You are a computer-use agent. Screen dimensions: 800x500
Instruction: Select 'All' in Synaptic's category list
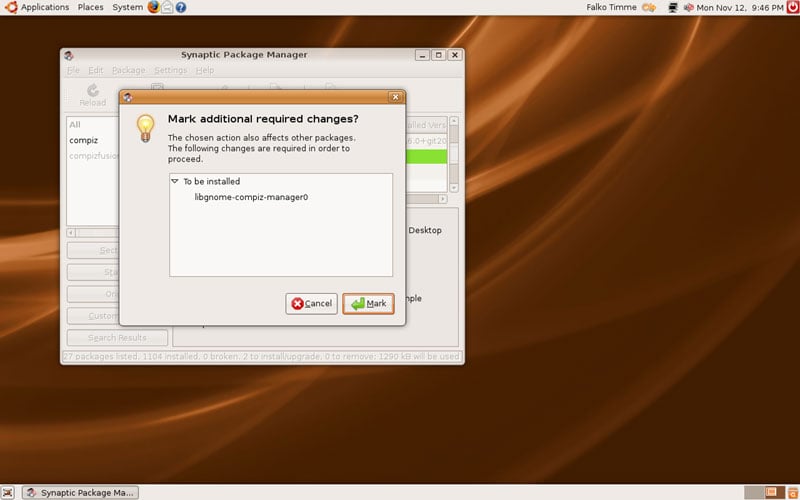(x=75, y=124)
